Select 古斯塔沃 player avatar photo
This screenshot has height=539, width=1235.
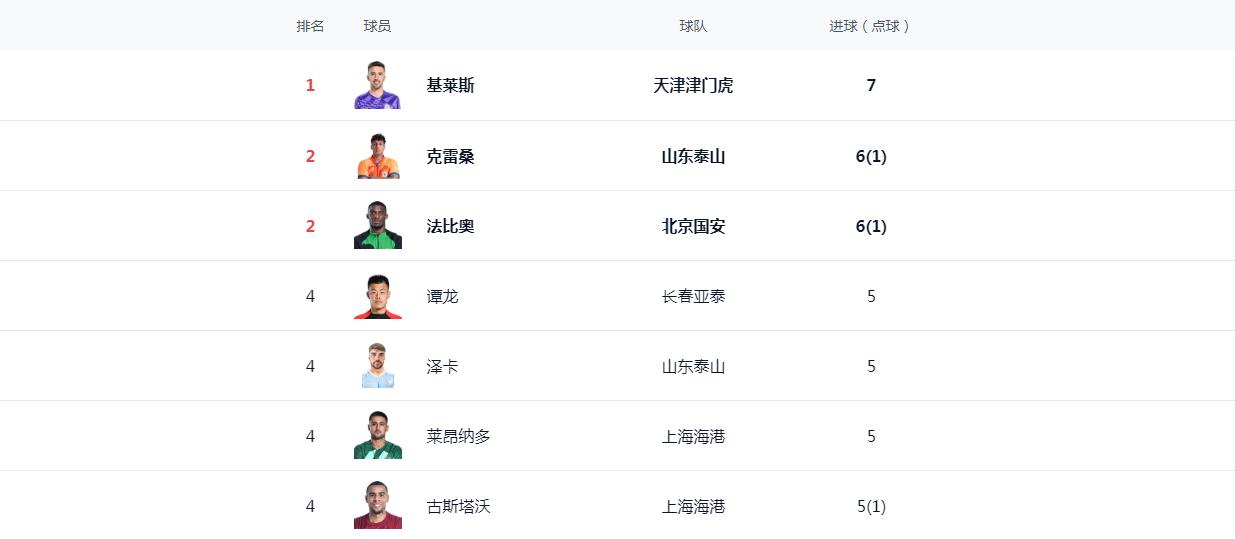[x=377, y=505]
